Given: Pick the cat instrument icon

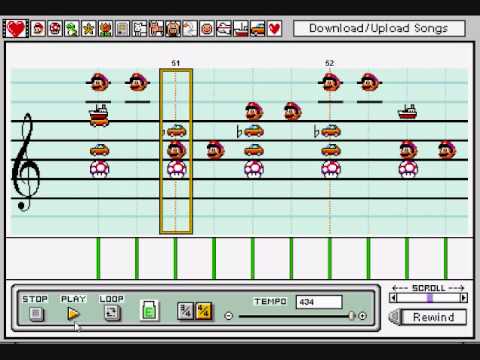Looking at the screenshot, I should (156, 29).
